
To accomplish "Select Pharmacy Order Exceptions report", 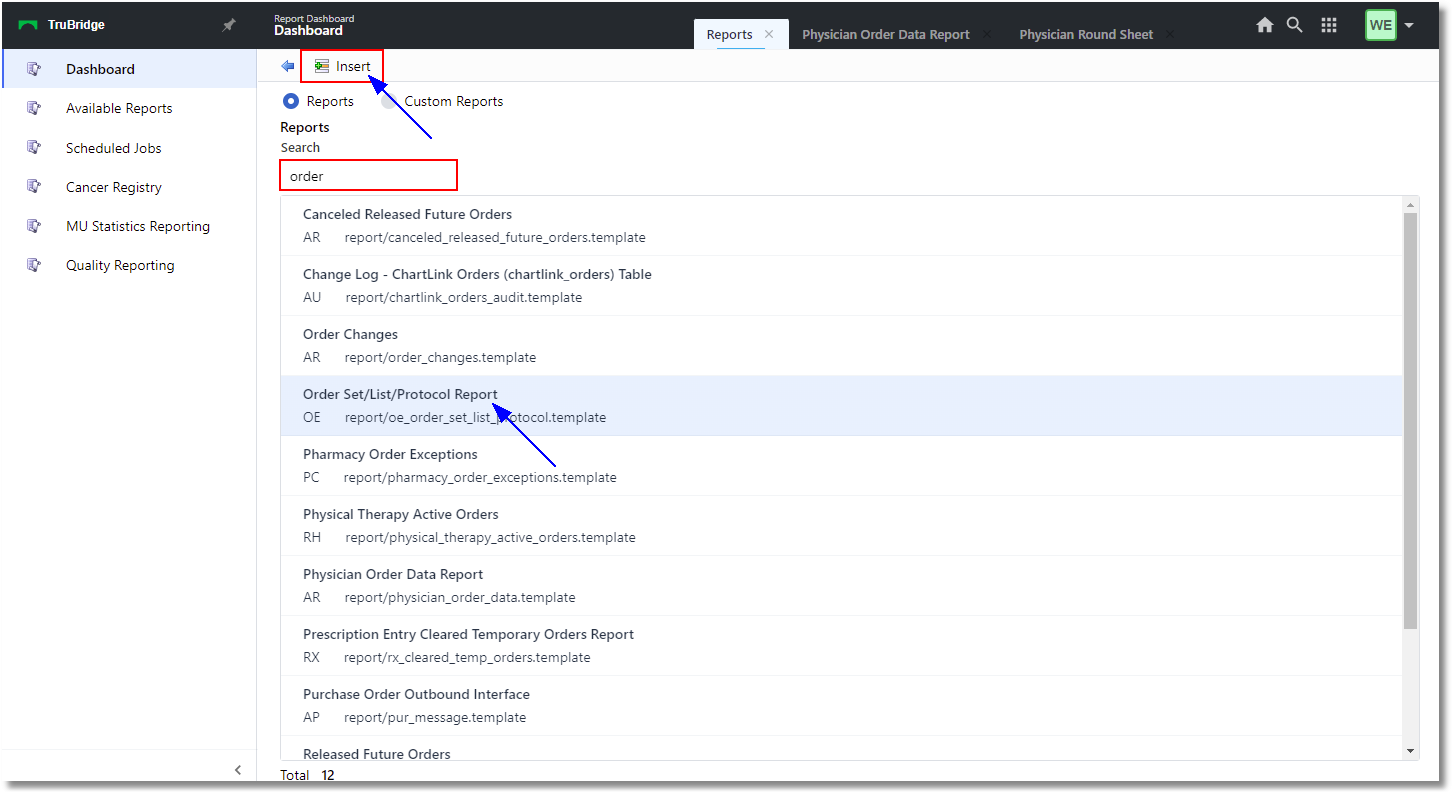I will click(x=841, y=465).
